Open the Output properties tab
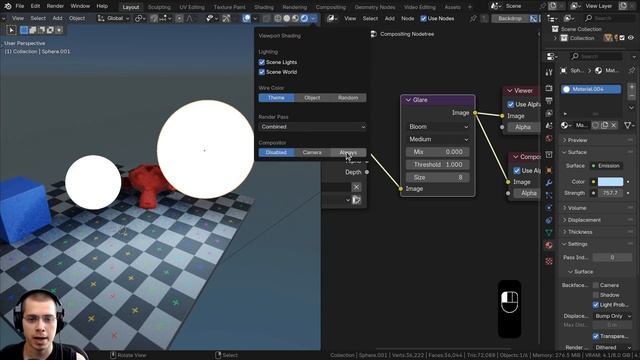Viewport: 640px width, 360px height. (x=549, y=100)
